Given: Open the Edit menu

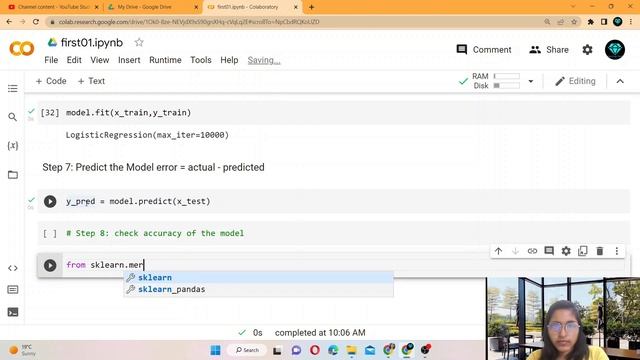Looking at the screenshot, I should [74, 60].
